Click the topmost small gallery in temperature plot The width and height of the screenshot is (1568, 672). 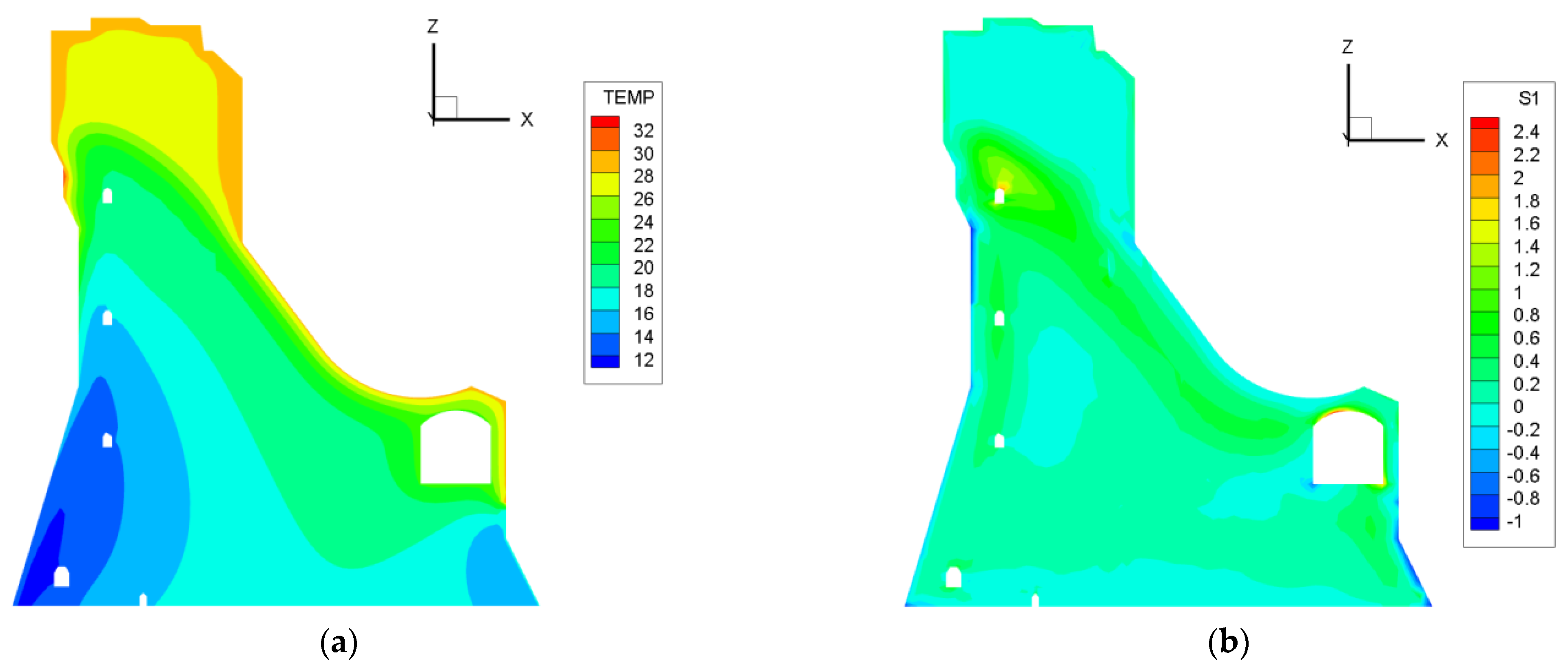[107, 196]
